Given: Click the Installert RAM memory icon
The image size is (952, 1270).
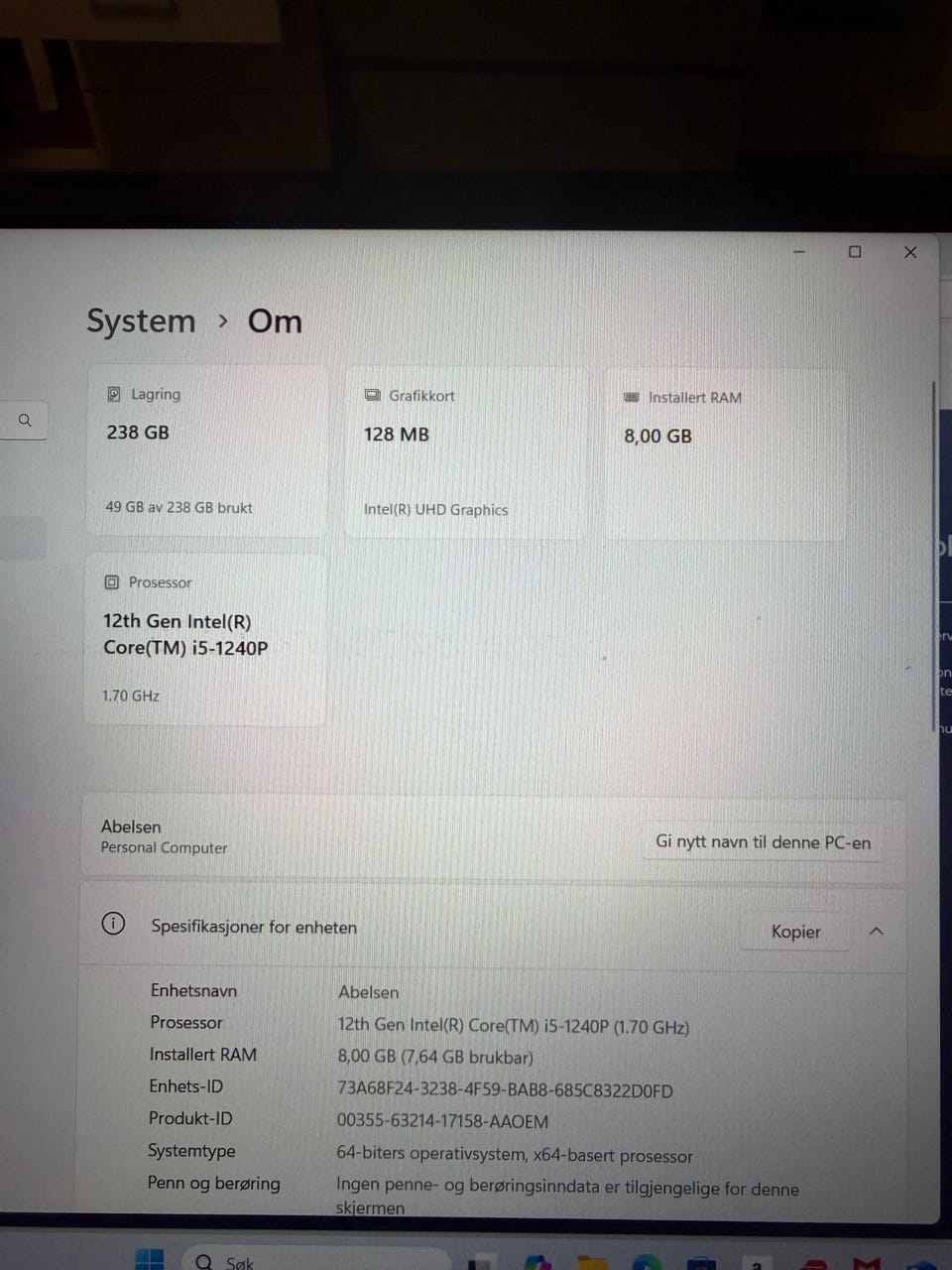Looking at the screenshot, I should point(631,397).
